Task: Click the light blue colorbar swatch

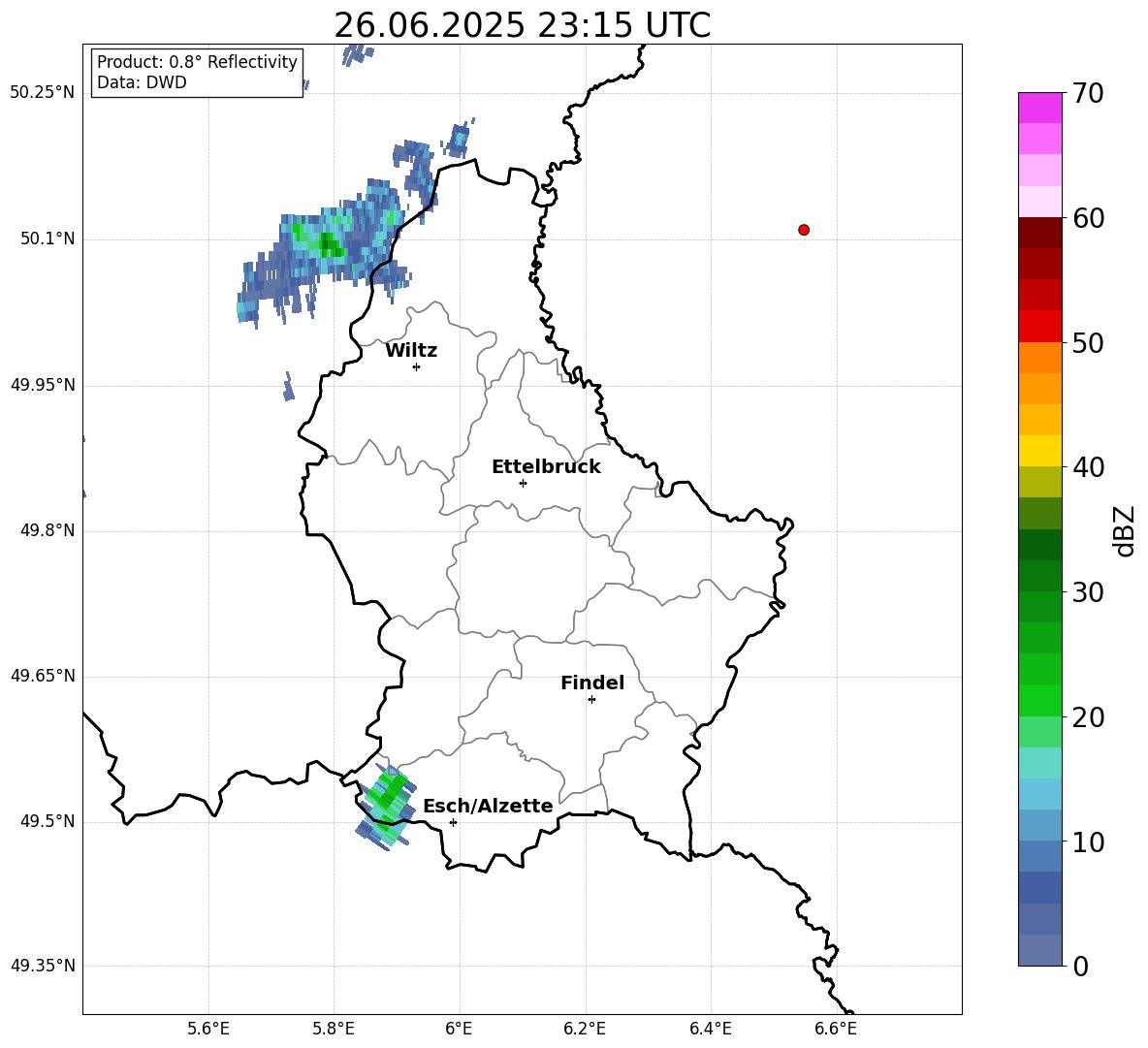Action: (1040, 794)
